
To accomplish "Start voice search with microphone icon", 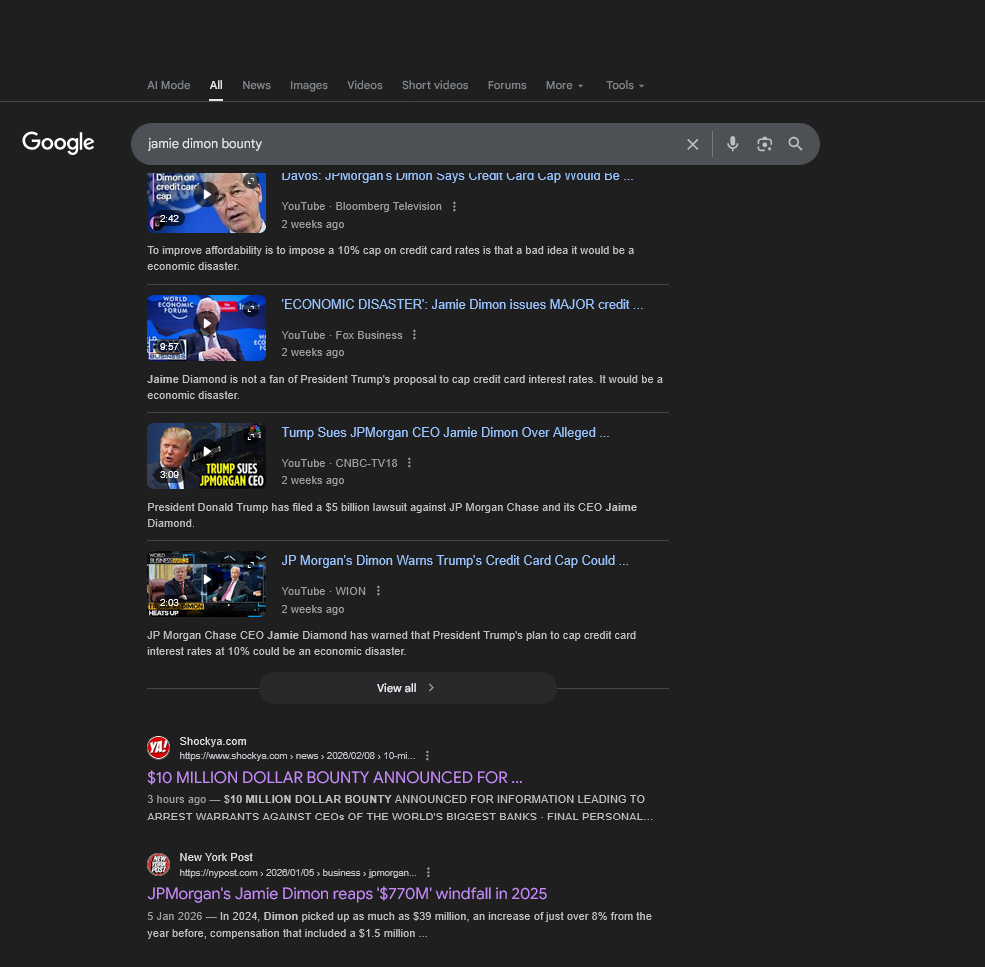I will (x=732, y=144).
